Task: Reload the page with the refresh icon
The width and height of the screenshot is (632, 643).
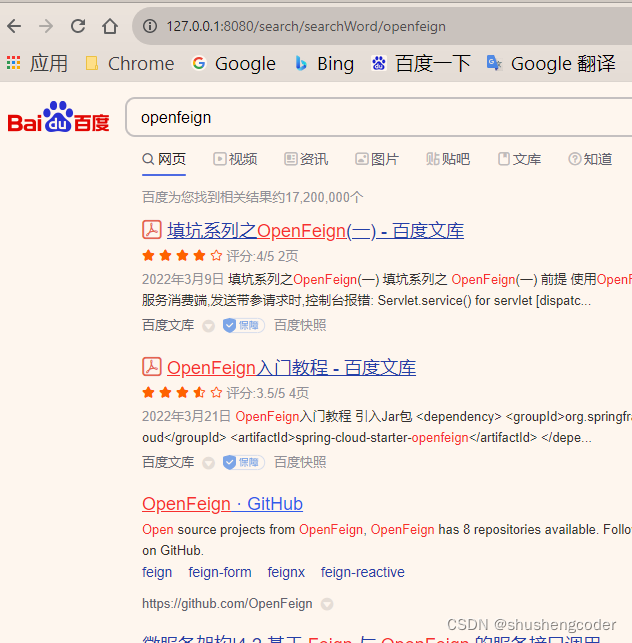Action: coord(78,26)
